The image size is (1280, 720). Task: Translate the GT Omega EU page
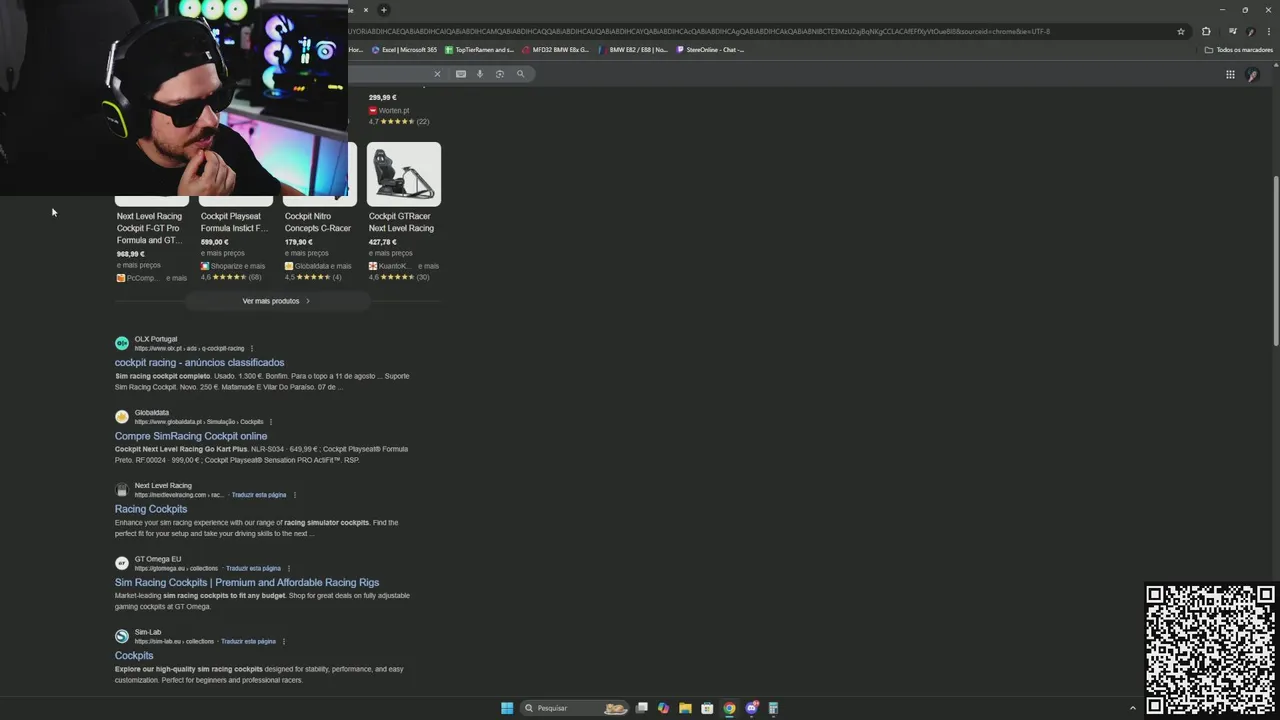click(253, 569)
